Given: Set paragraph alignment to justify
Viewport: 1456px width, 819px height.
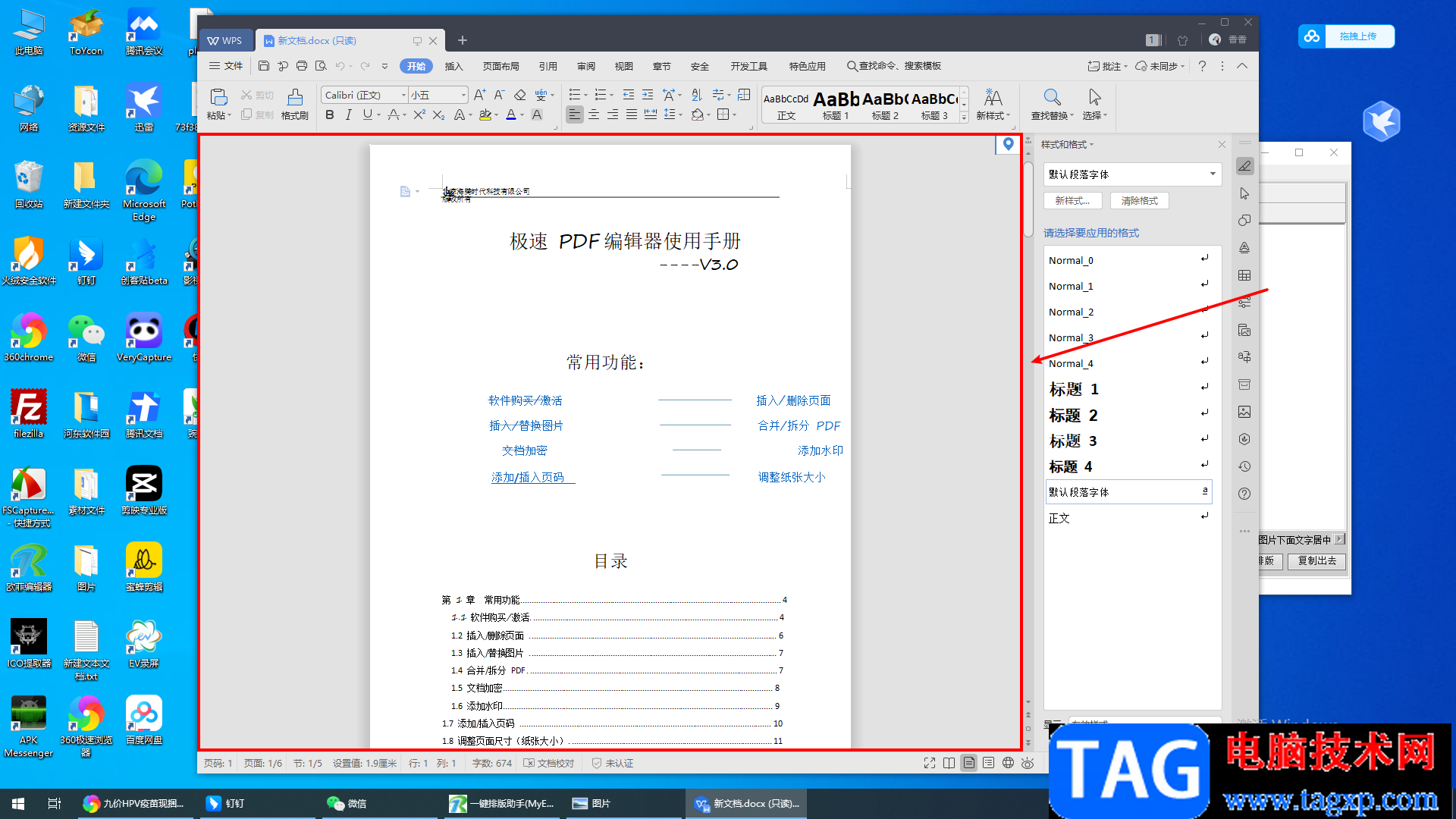Looking at the screenshot, I should coord(632,115).
